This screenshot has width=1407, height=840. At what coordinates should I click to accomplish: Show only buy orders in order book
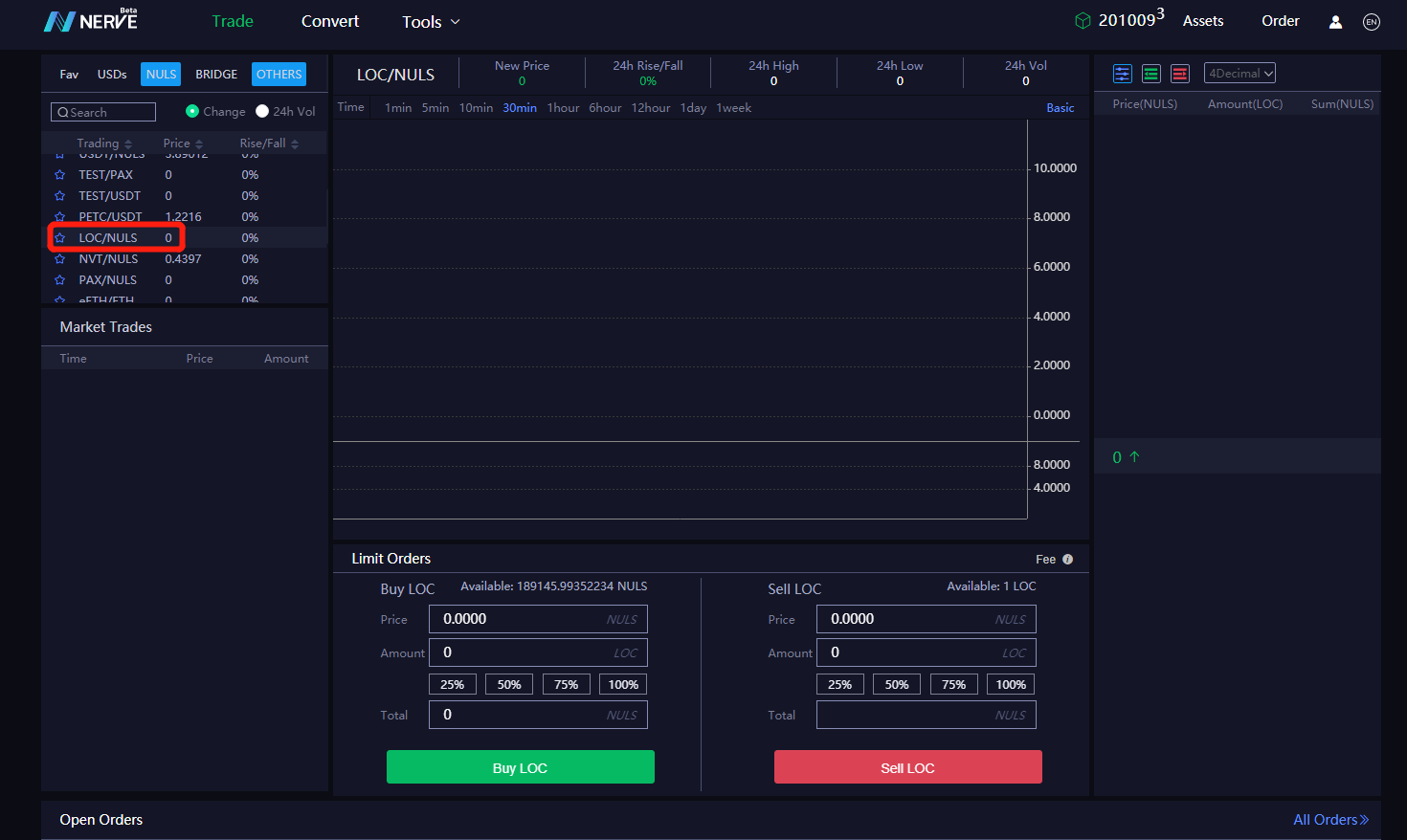coord(1151,74)
